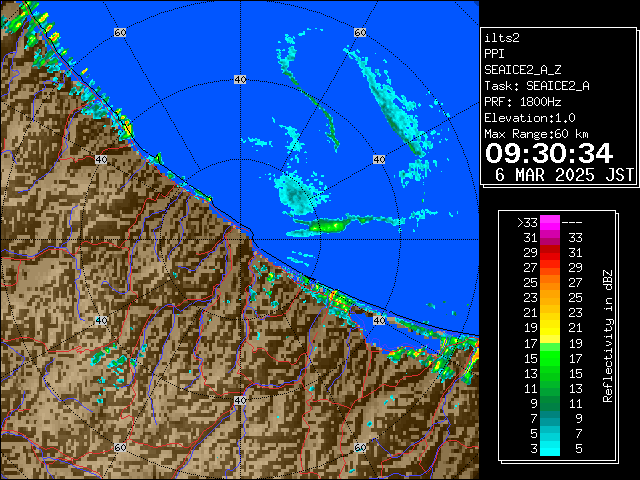Click the "40" range label due north of center
The image size is (640, 480).
[x=240, y=80]
